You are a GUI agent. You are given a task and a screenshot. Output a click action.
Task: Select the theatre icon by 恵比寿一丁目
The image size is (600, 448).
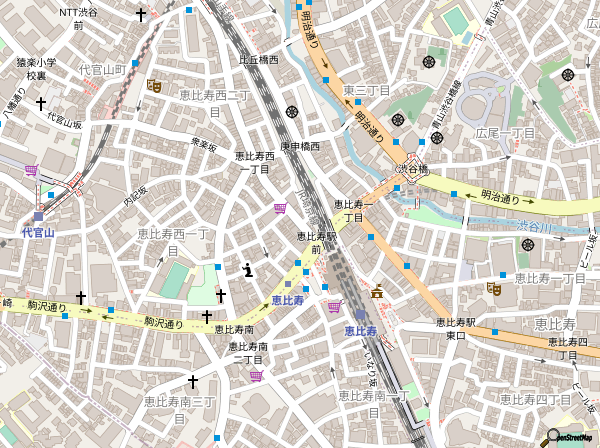click(493, 288)
